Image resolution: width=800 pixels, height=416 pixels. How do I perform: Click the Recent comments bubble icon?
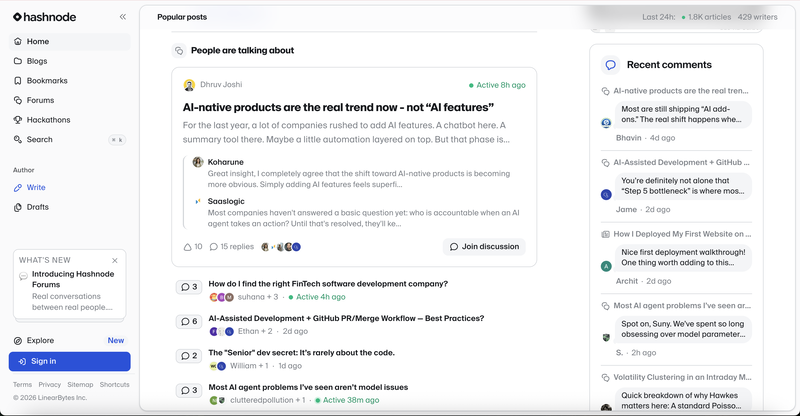pyautogui.click(x=610, y=65)
